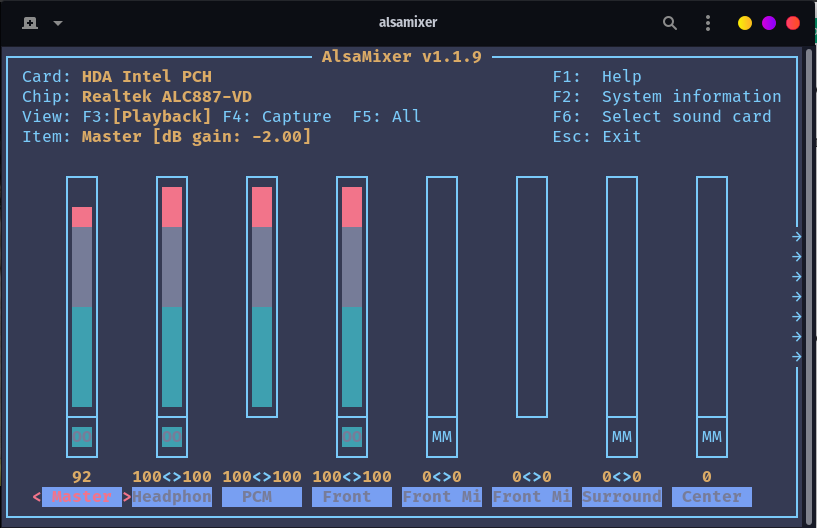The width and height of the screenshot is (817, 528).
Task: Click the purple maximize window button
Action: [769, 23]
